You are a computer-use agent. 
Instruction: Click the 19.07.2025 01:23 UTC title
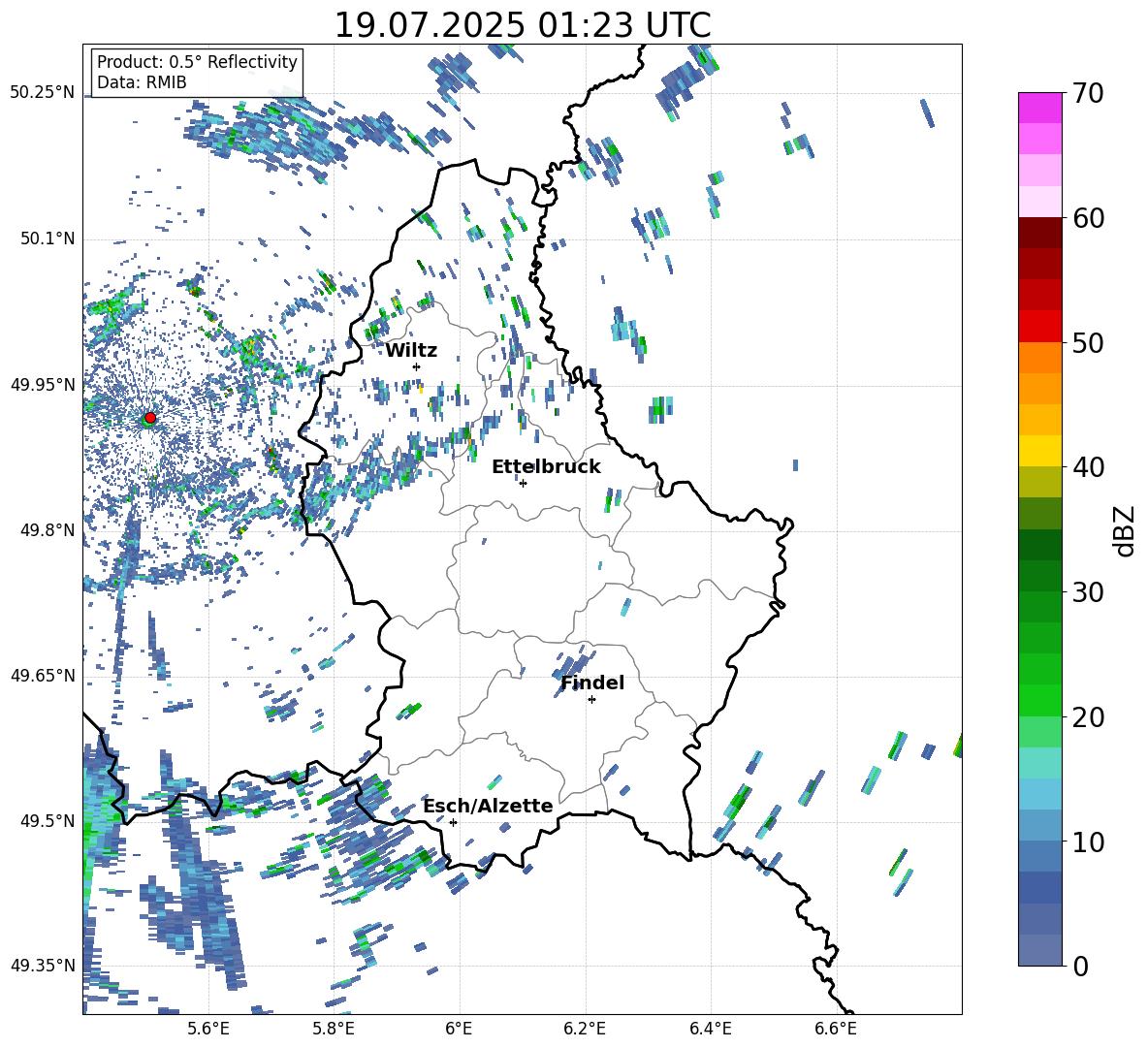coord(523,25)
